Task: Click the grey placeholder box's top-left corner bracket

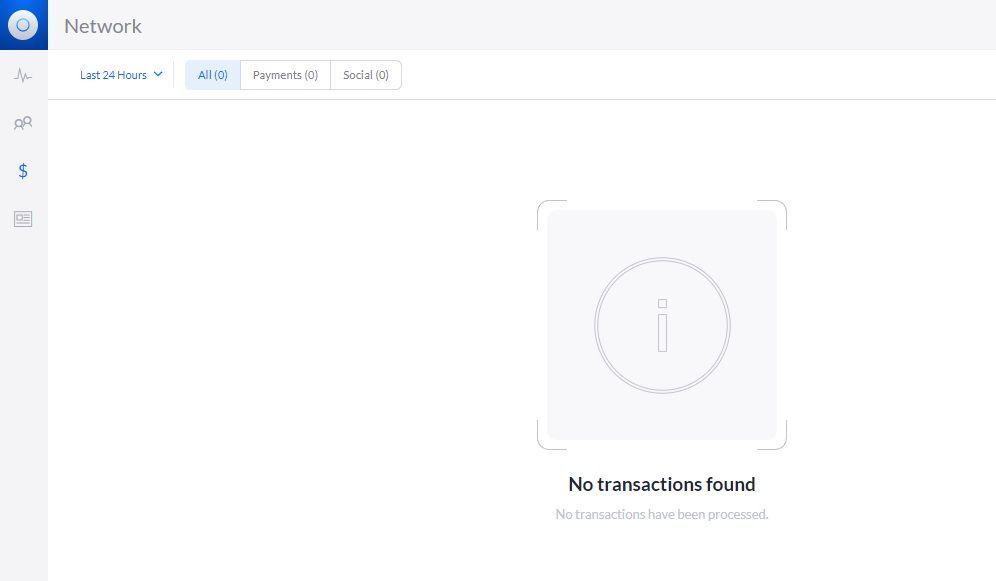Action: click(551, 215)
